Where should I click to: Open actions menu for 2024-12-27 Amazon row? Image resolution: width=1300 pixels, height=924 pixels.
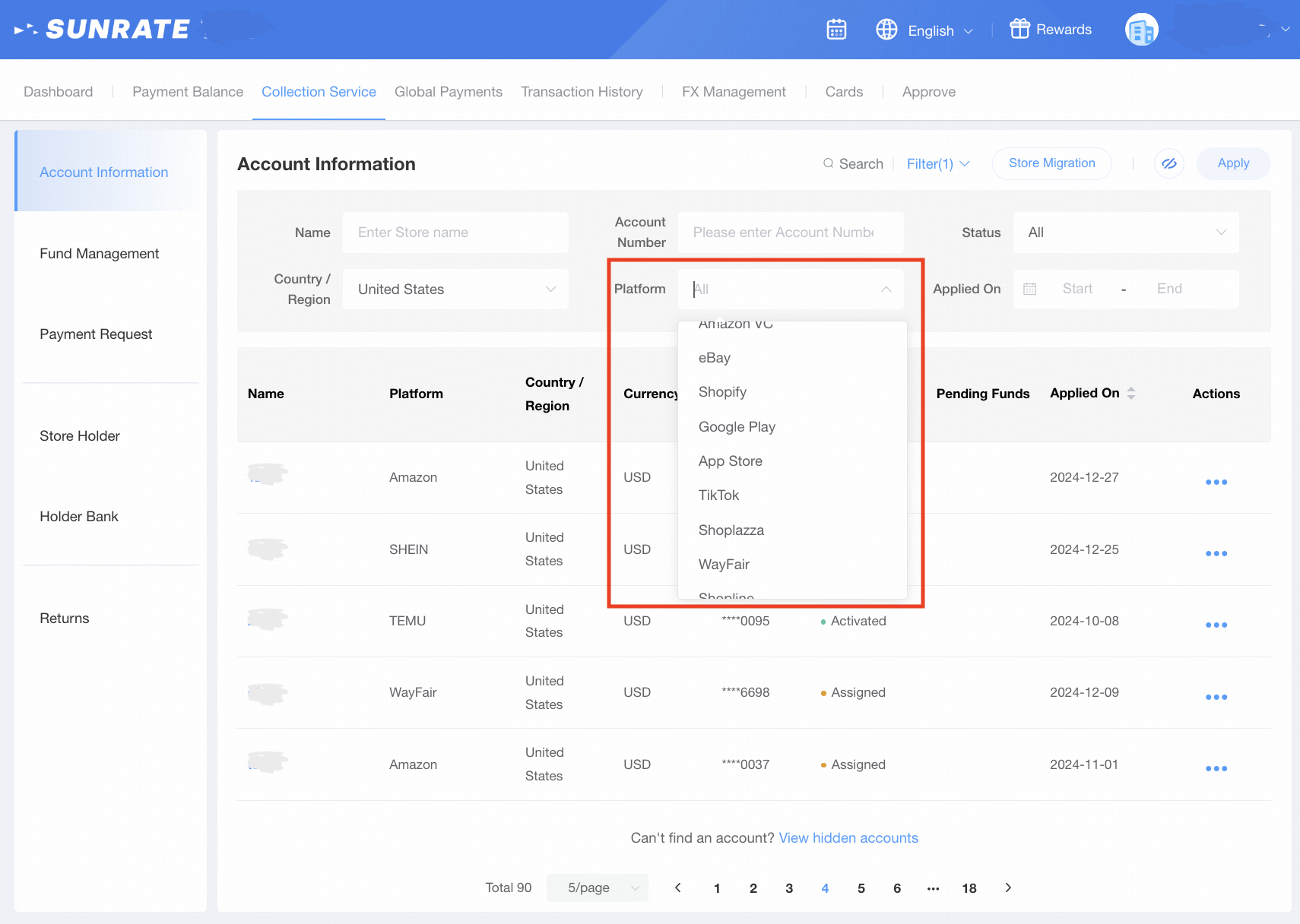pos(1216,482)
